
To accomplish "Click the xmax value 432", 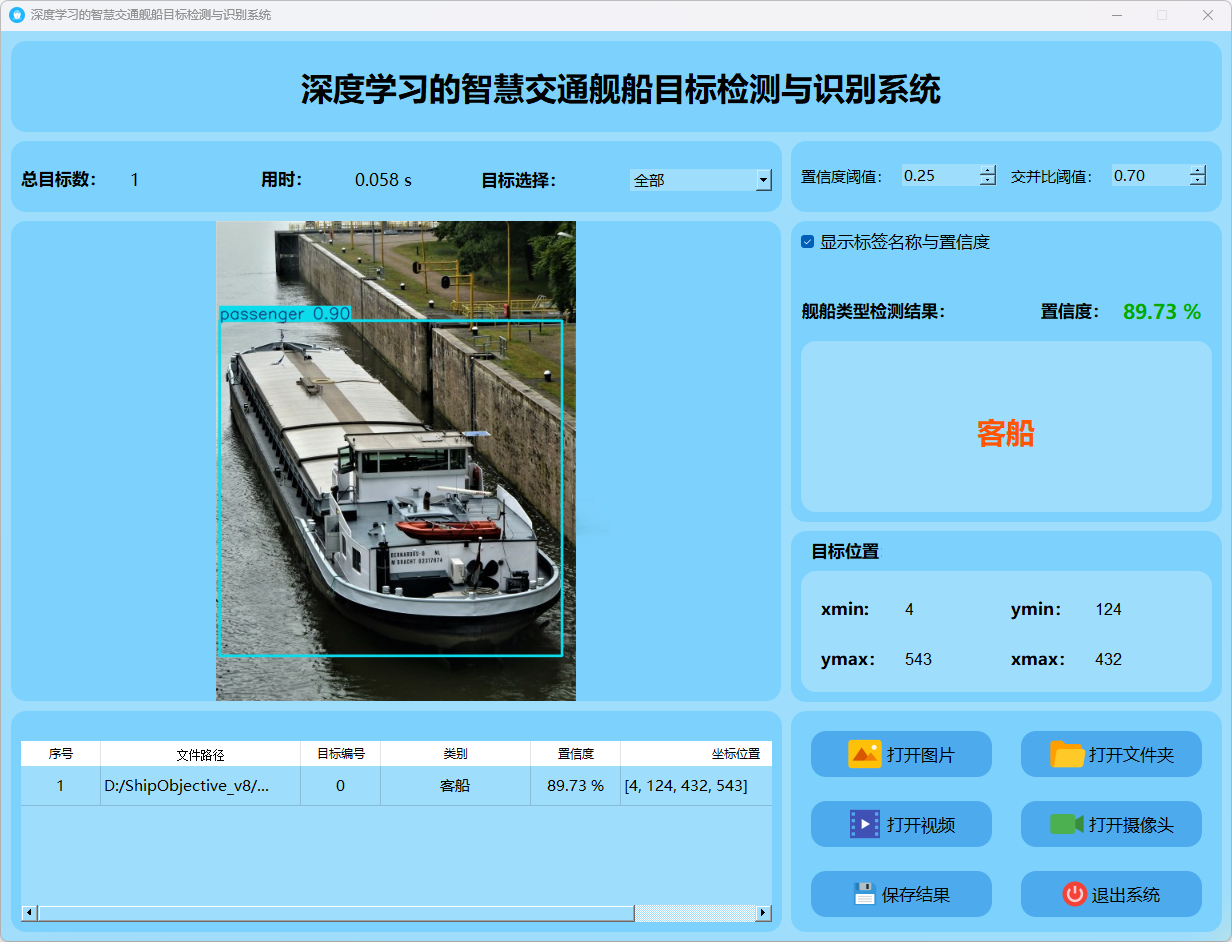I will [x=1108, y=659].
